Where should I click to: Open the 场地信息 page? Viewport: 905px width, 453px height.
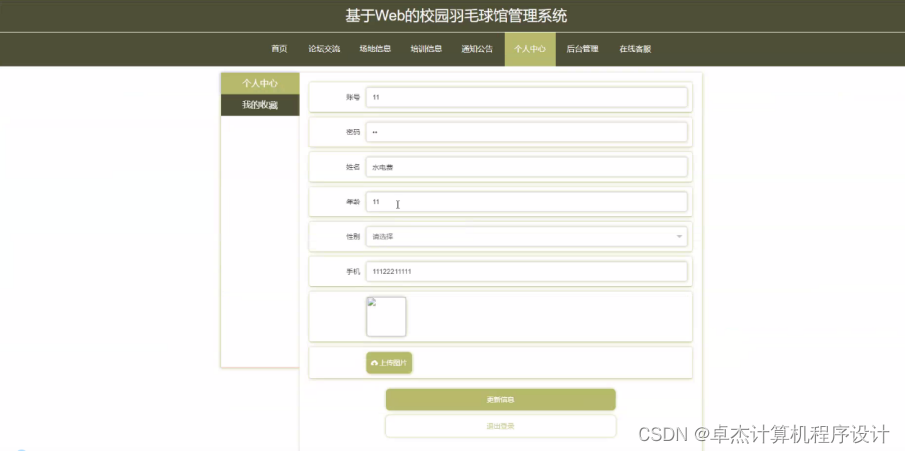[375, 49]
